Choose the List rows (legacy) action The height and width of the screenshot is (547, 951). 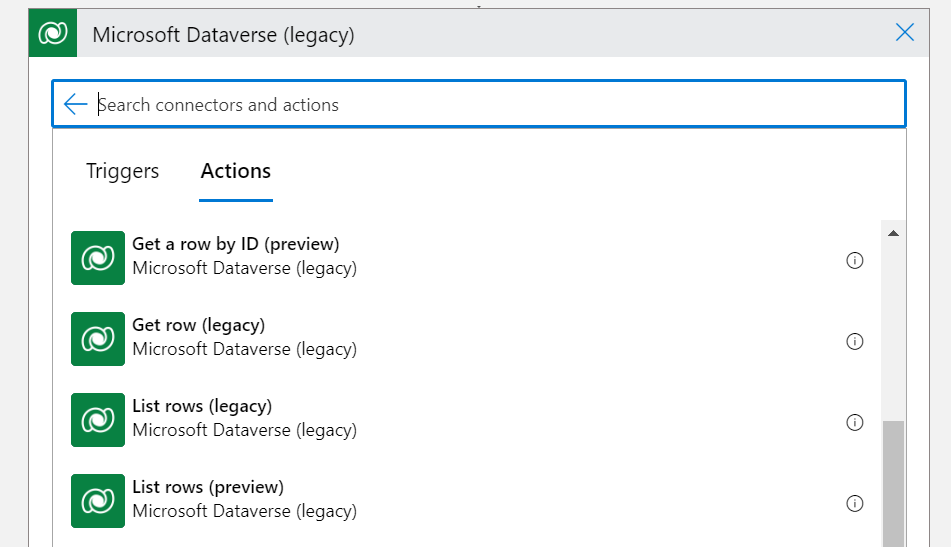pos(202,406)
